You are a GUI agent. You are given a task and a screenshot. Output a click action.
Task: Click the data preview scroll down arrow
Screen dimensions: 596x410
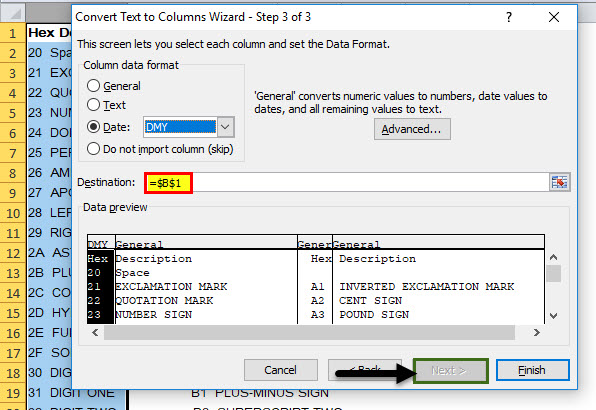[x=553, y=315]
